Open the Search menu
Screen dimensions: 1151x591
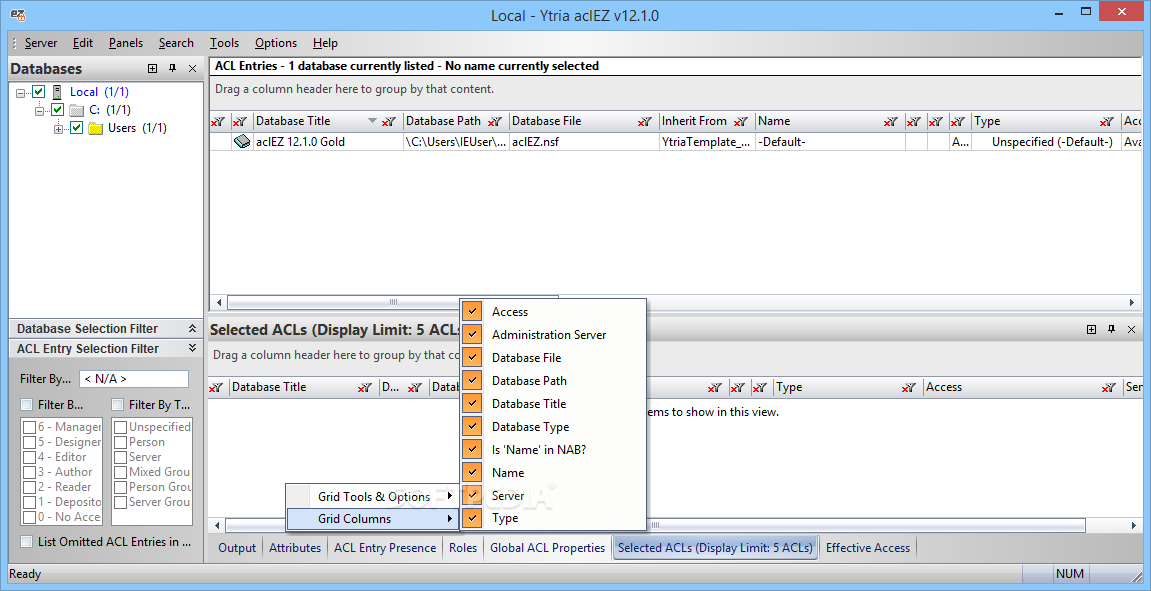tap(176, 43)
